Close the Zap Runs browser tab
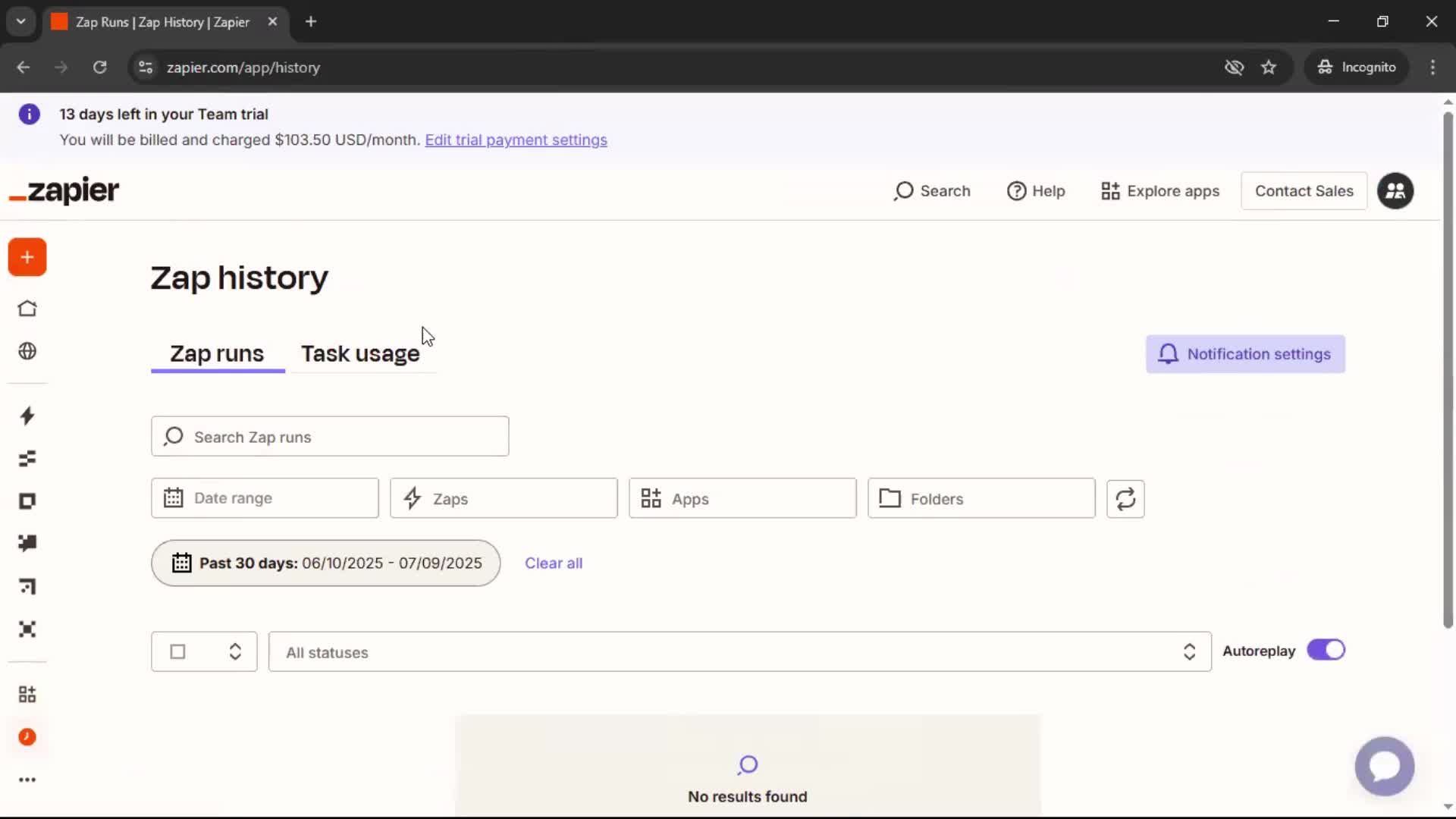 tap(272, 22)
